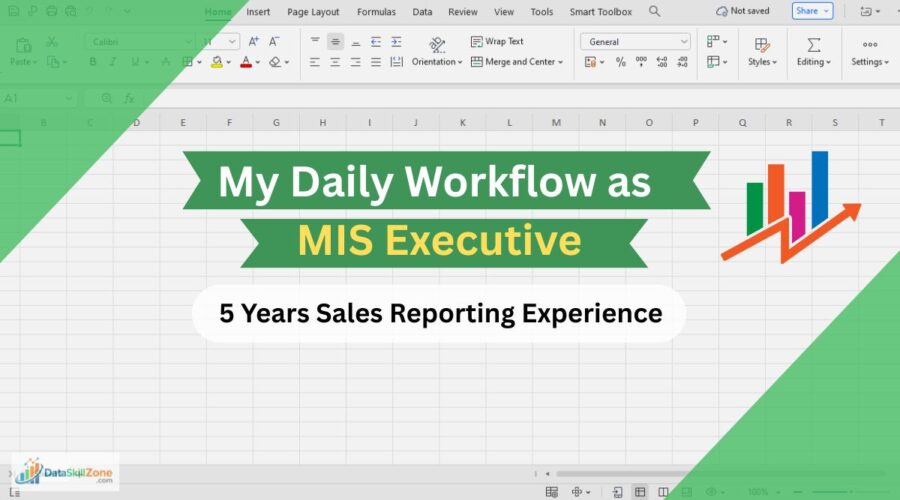The height and width of the screenshot is (500, 900).
Task: Click the horizontal scrollbar left arrow
Action: pos(548,474)
